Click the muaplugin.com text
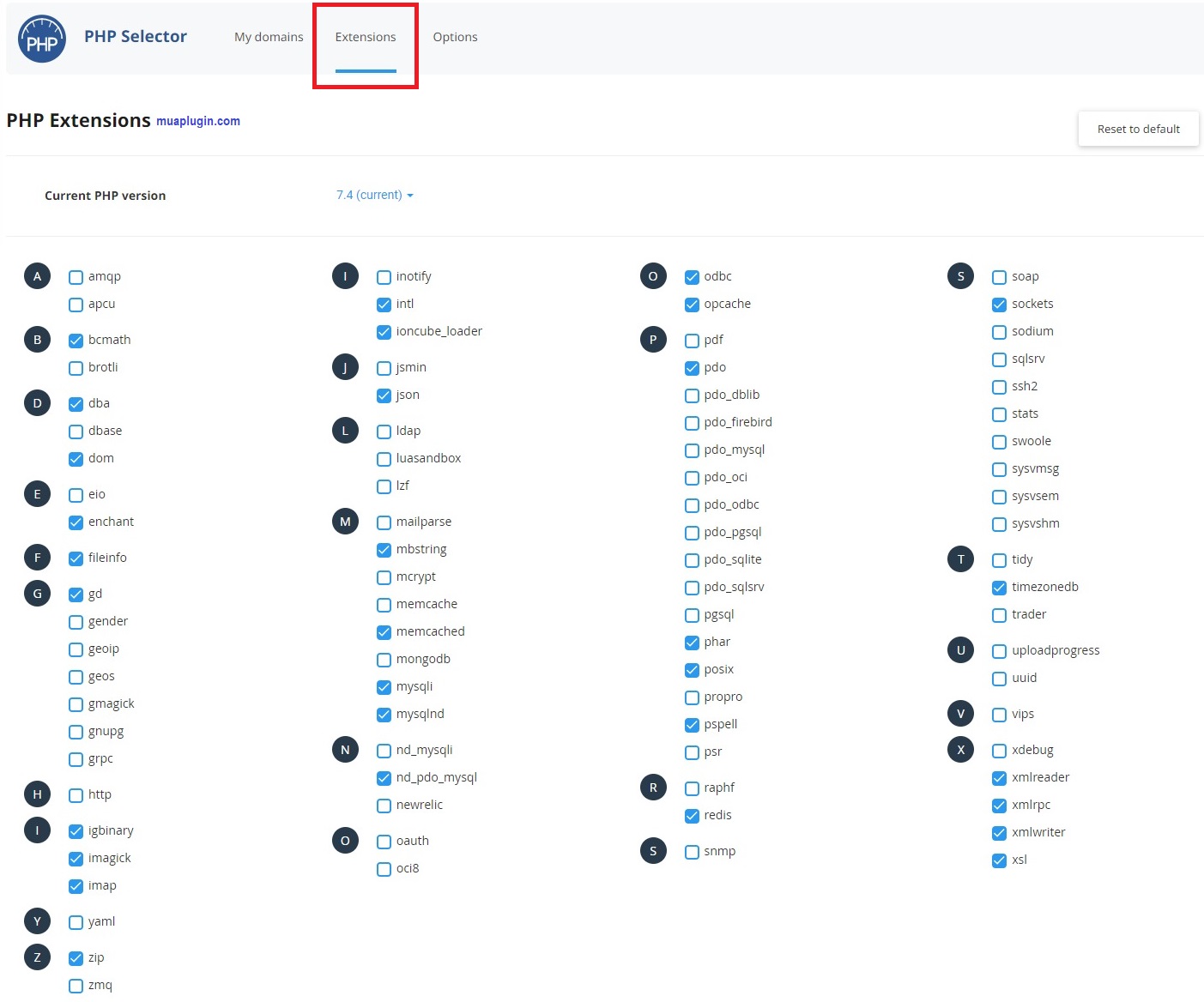The width and height of the screenshot is (1204, 1002). [198, 121]
